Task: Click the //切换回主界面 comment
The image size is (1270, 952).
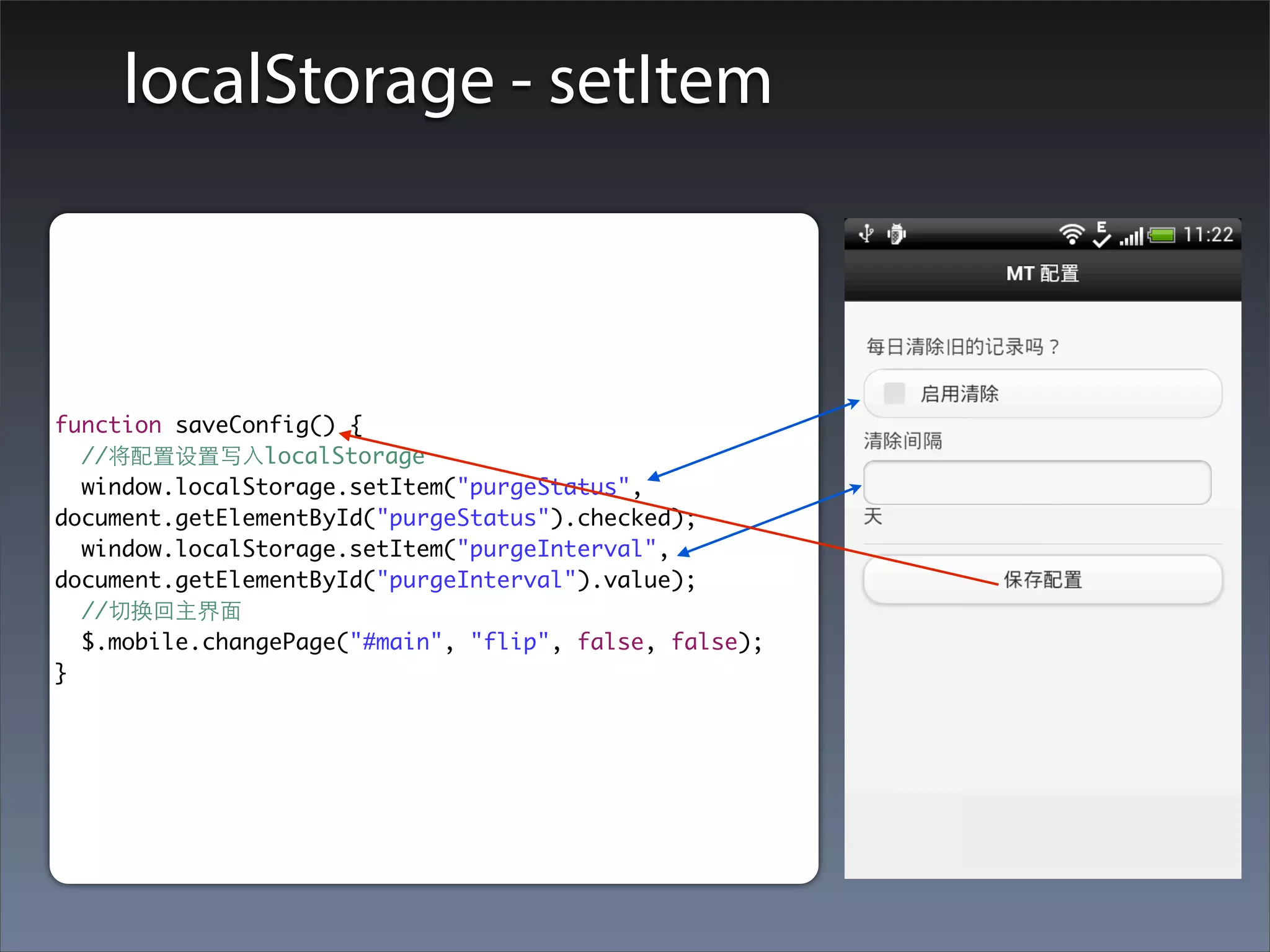Action: [161, 611]
